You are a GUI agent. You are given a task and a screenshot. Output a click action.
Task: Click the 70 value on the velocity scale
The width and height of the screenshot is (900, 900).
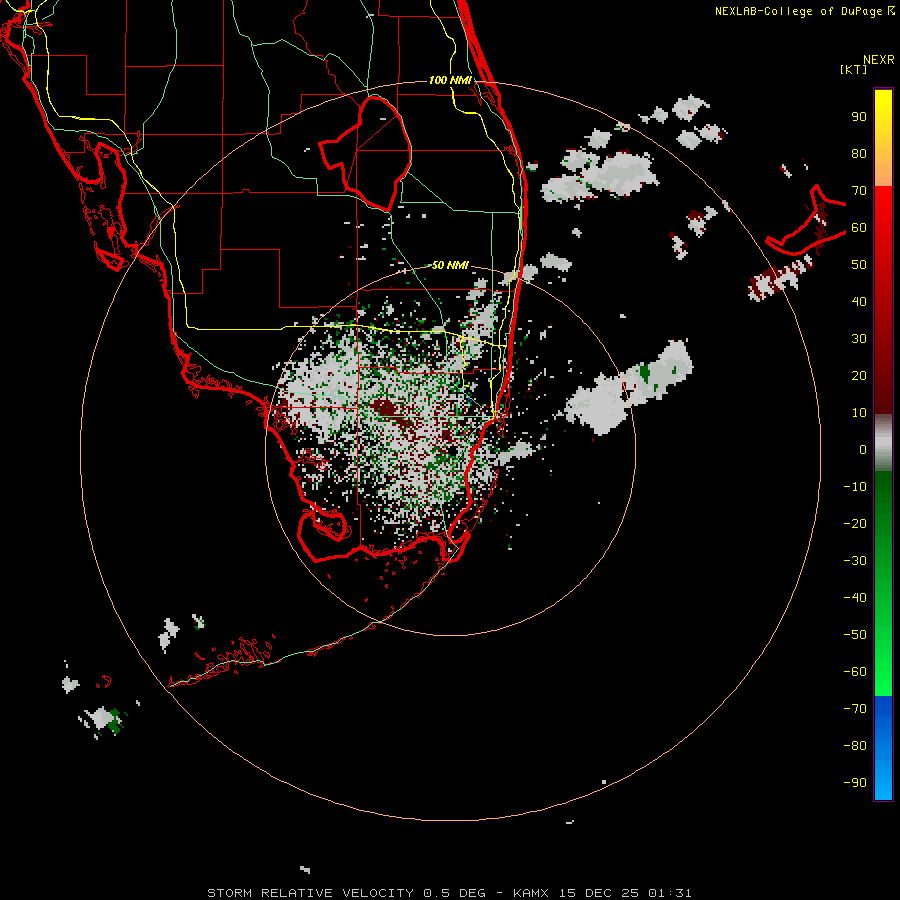(x=859, y=191)
